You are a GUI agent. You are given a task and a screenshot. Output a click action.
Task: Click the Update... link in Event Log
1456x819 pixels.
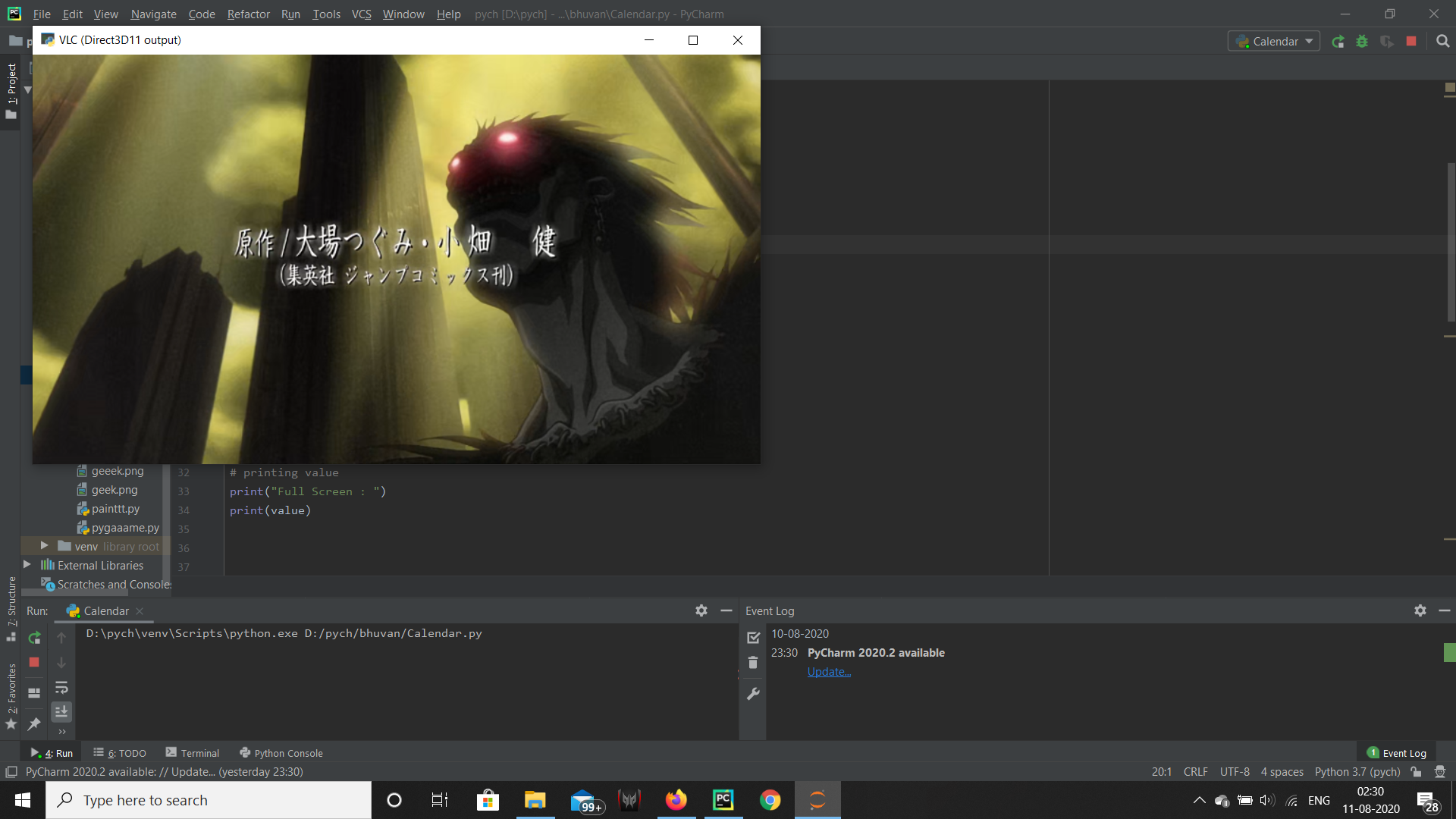coord(829,672)
